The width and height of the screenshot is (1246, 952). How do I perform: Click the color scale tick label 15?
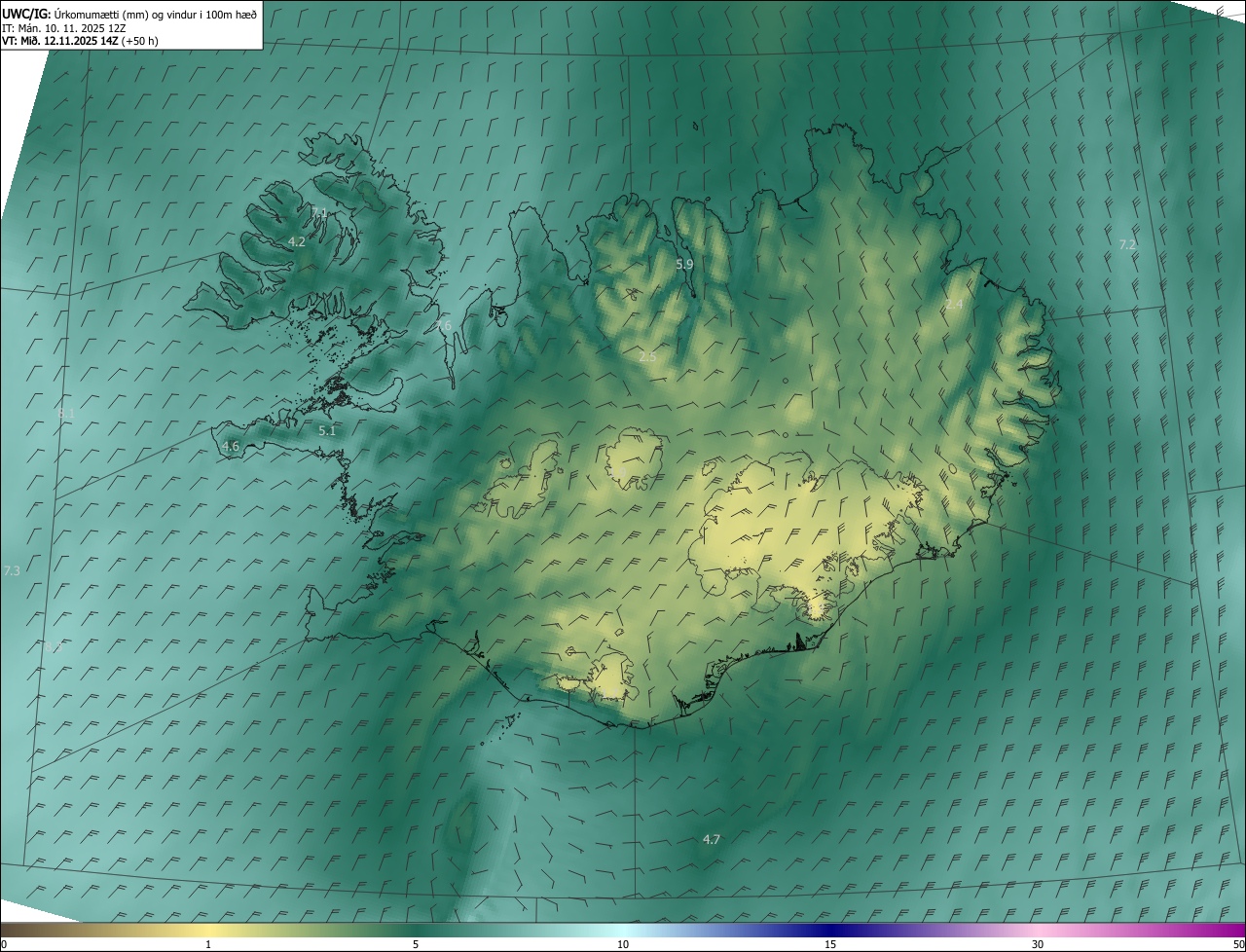tap(830, 945)
